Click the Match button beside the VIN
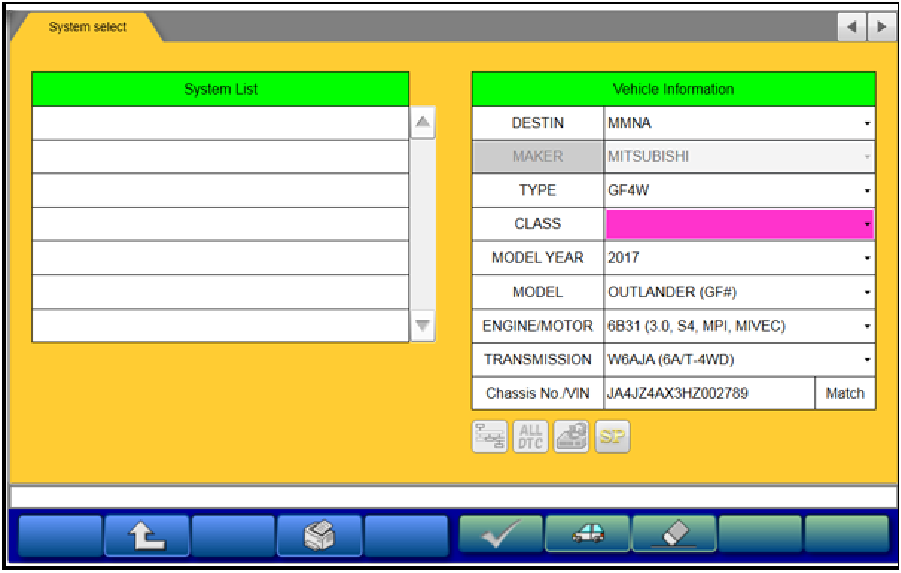This screenshot has width=901, height=573. click(x=845, y=393)
